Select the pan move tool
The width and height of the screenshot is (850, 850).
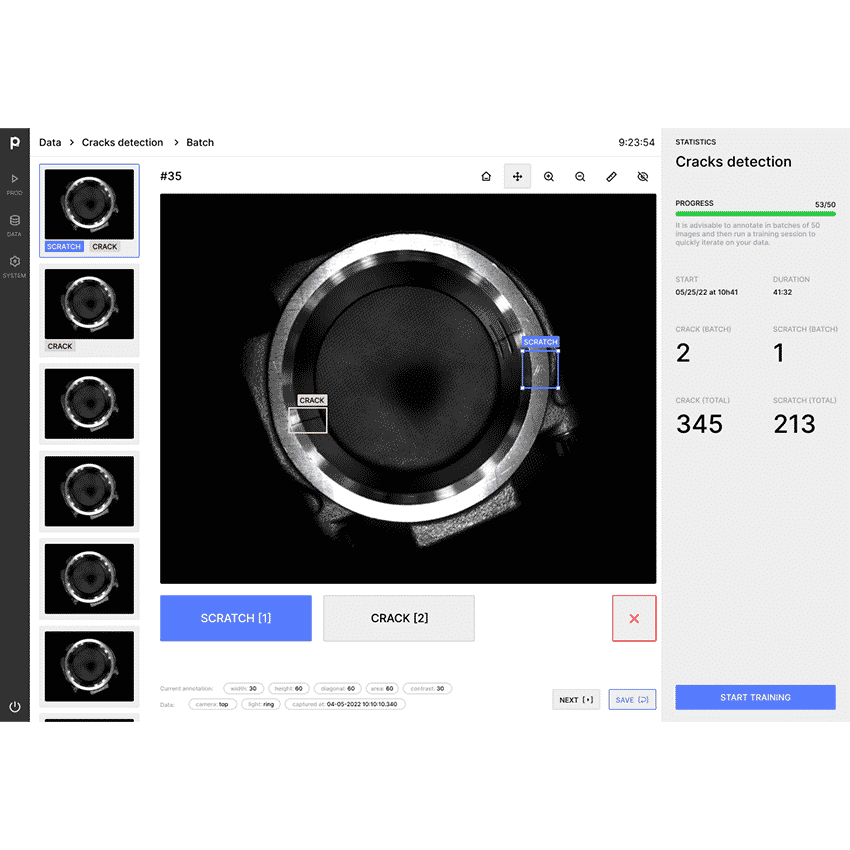pos(517,177)
